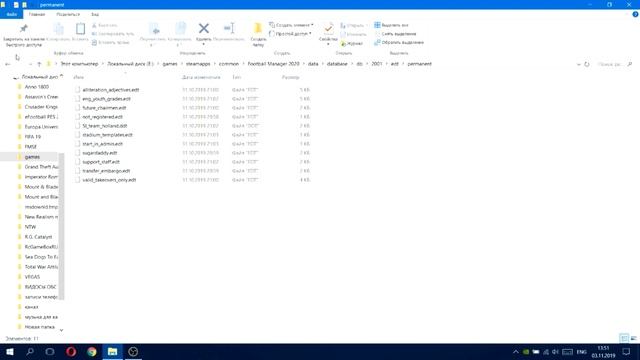Switch to the View (Вид) ribbon tab
Image resolution: width=640 pixels, height=360 pixels.
tap(95, 14)
